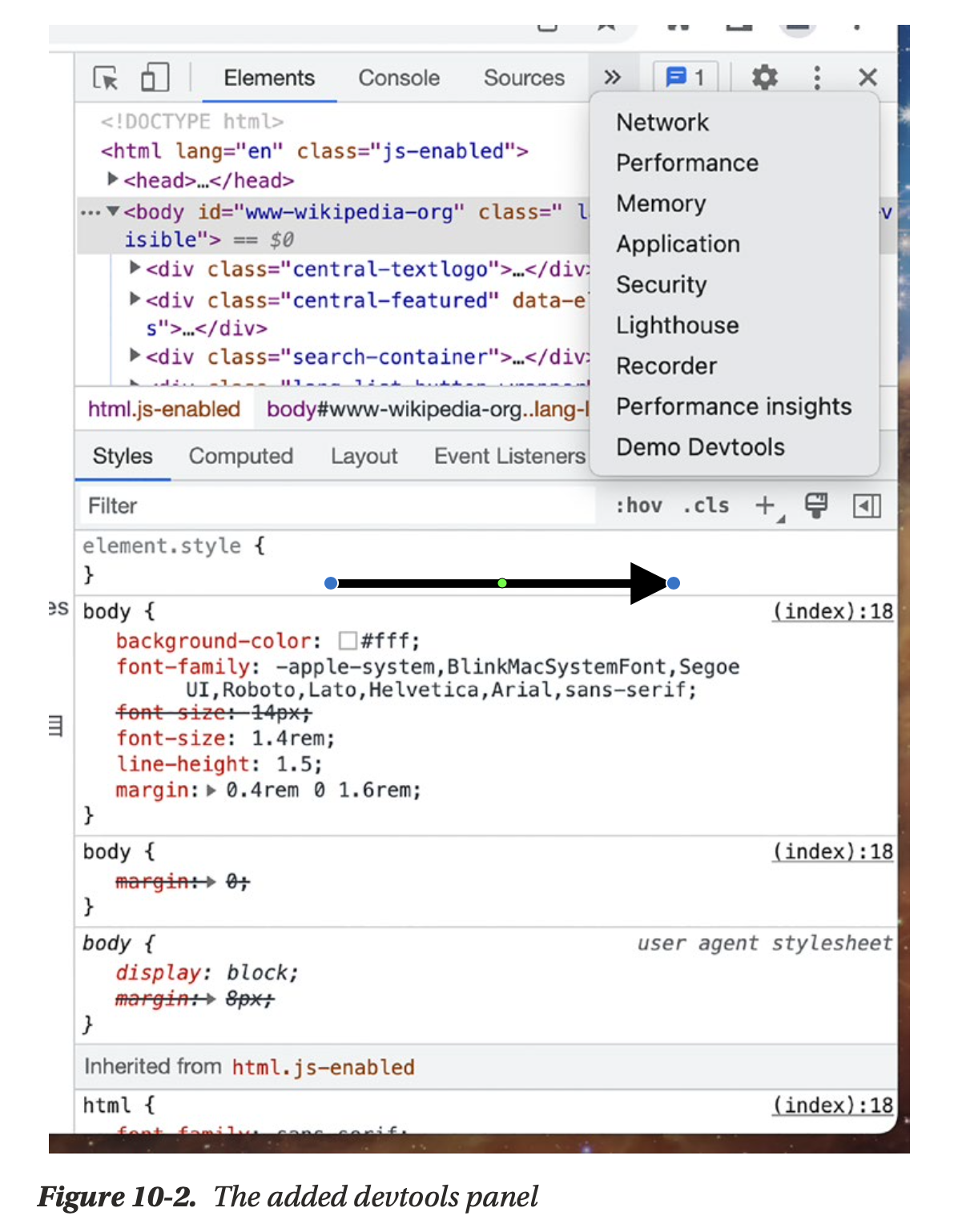
Task: Open the user agent stylesheet's neighboring (index):18 link for html rule
Action: (832, 1105)
